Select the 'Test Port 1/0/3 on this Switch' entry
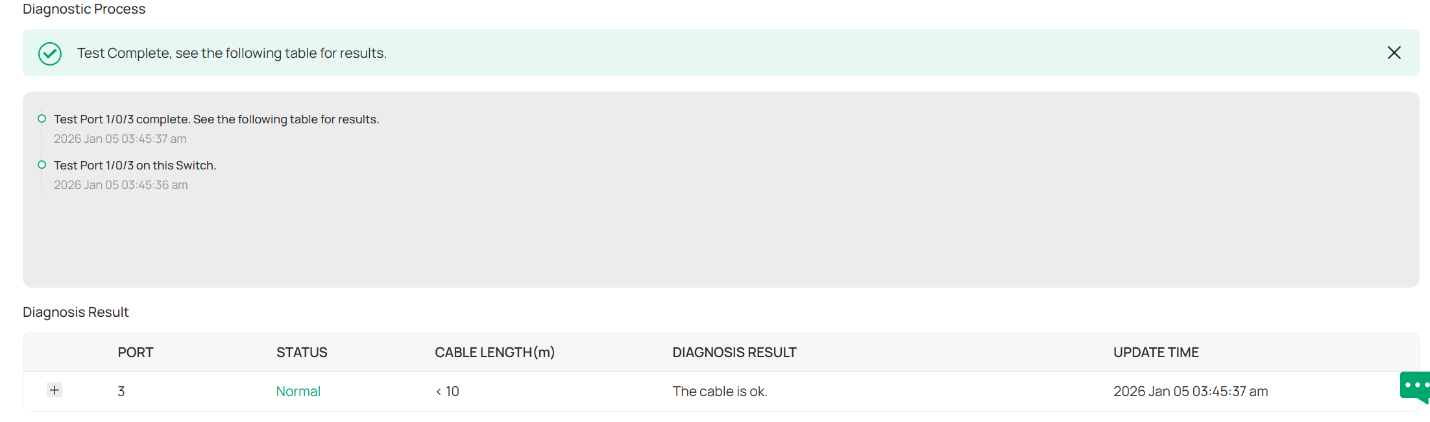 135,165
